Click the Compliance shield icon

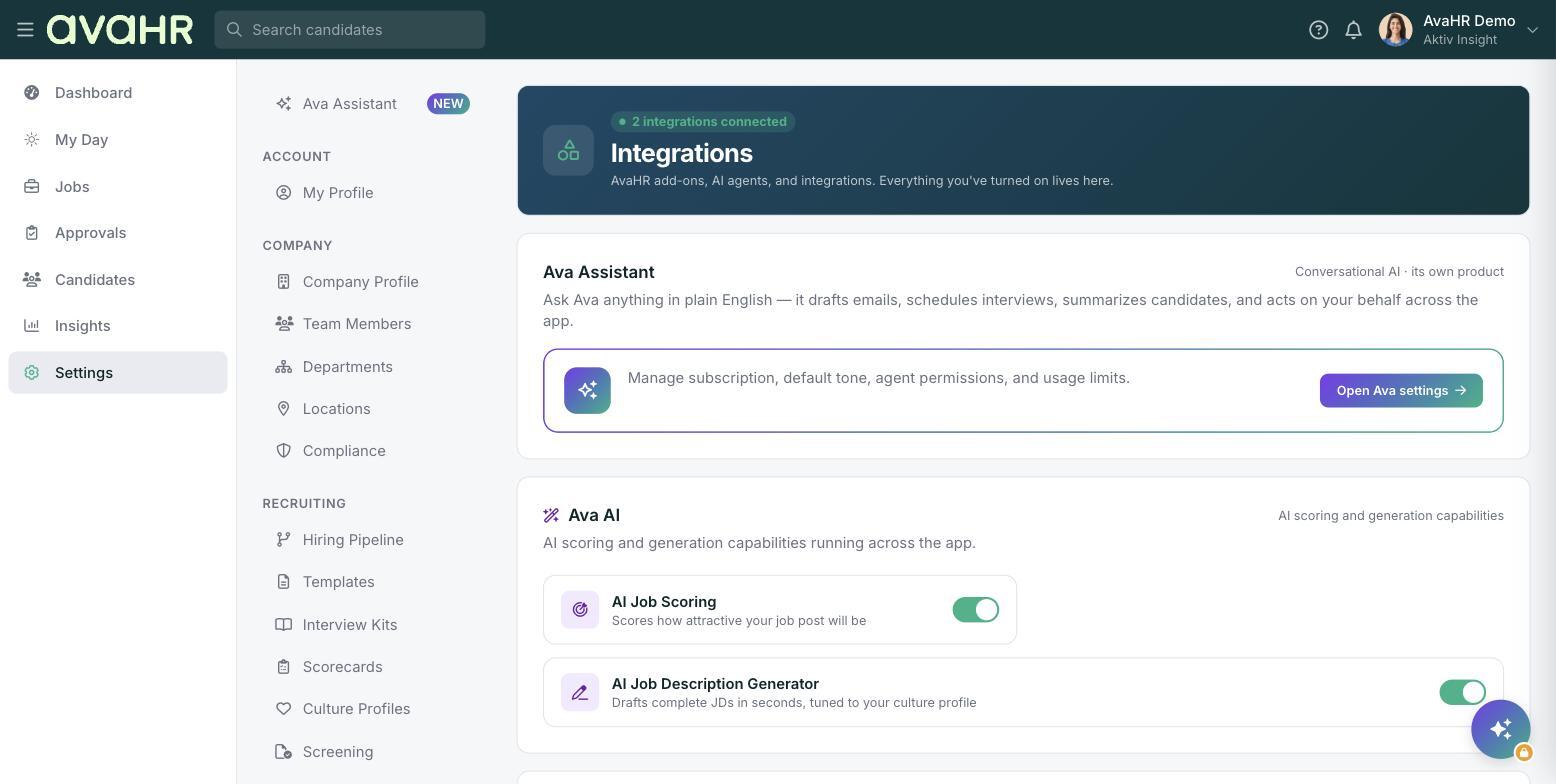tap(284, 451)
